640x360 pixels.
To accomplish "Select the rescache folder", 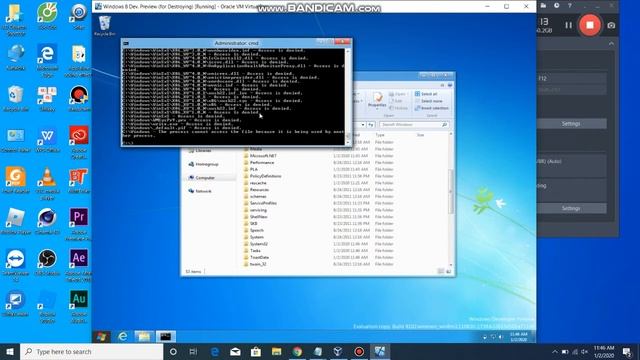I will coord(258,183).
